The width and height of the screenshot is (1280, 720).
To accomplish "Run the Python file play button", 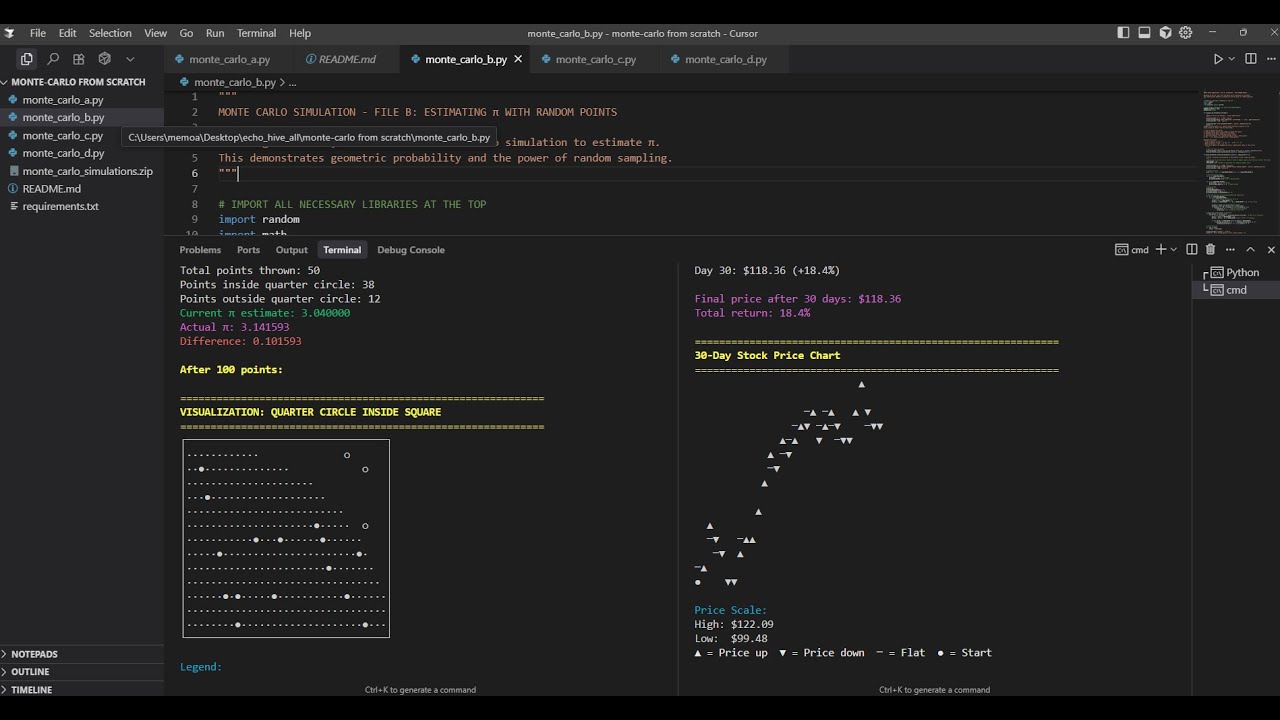I will point(1217,59).
